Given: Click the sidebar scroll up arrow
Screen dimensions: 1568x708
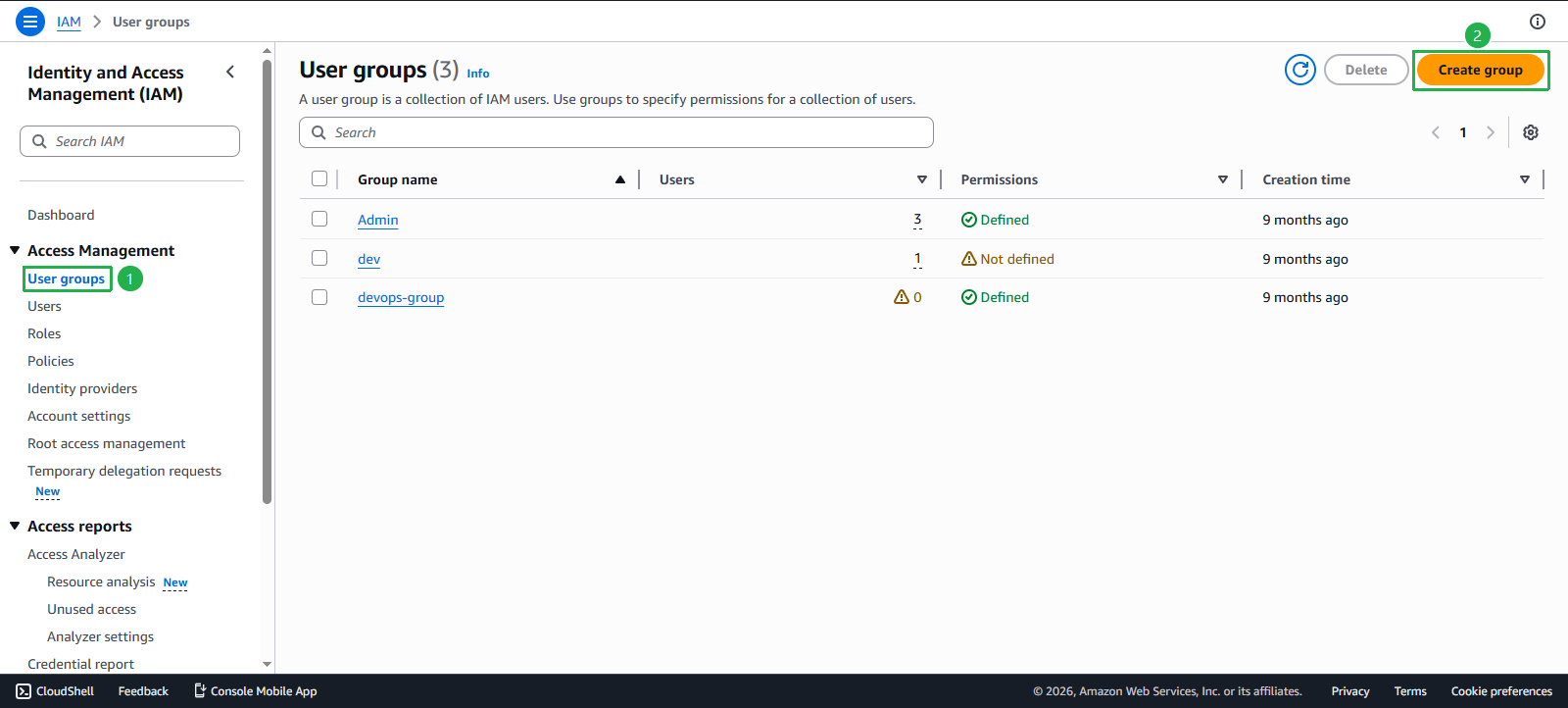Looking at the screenshot, I should [267, 50].
